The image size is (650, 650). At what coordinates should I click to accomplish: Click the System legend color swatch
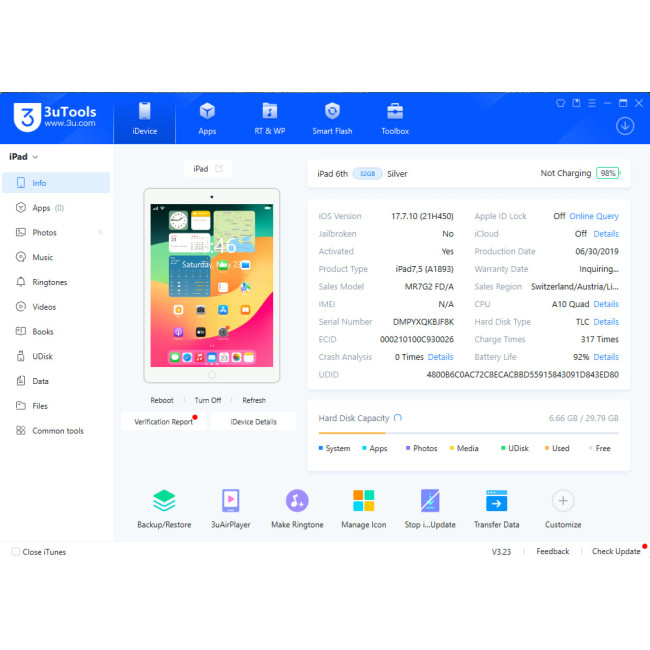[320, 448]
